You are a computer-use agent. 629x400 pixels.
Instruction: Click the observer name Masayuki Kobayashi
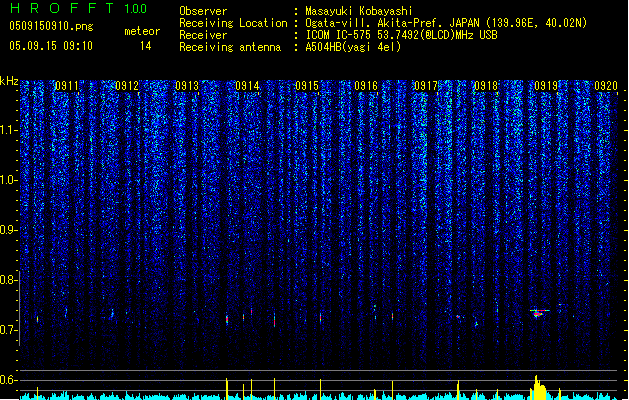pyautogui.click(x=359, y=11)
